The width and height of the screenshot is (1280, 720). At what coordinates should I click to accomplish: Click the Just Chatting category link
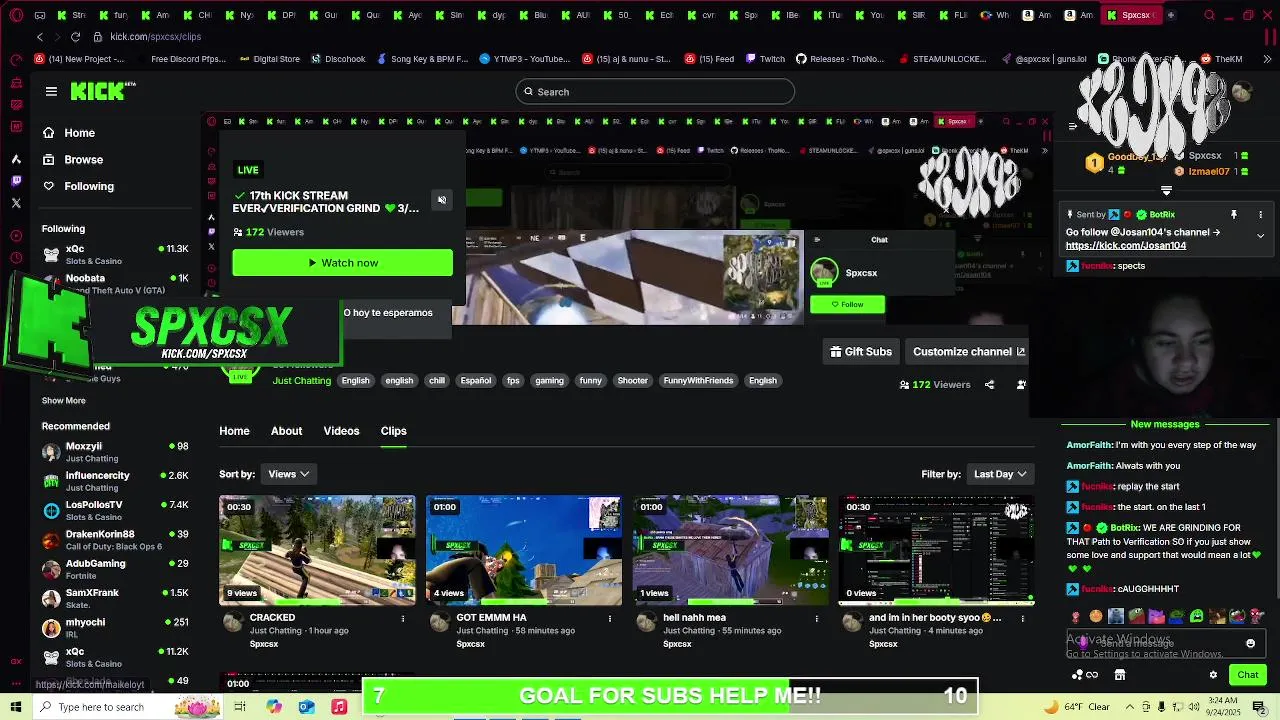click(x=301, y=381)
